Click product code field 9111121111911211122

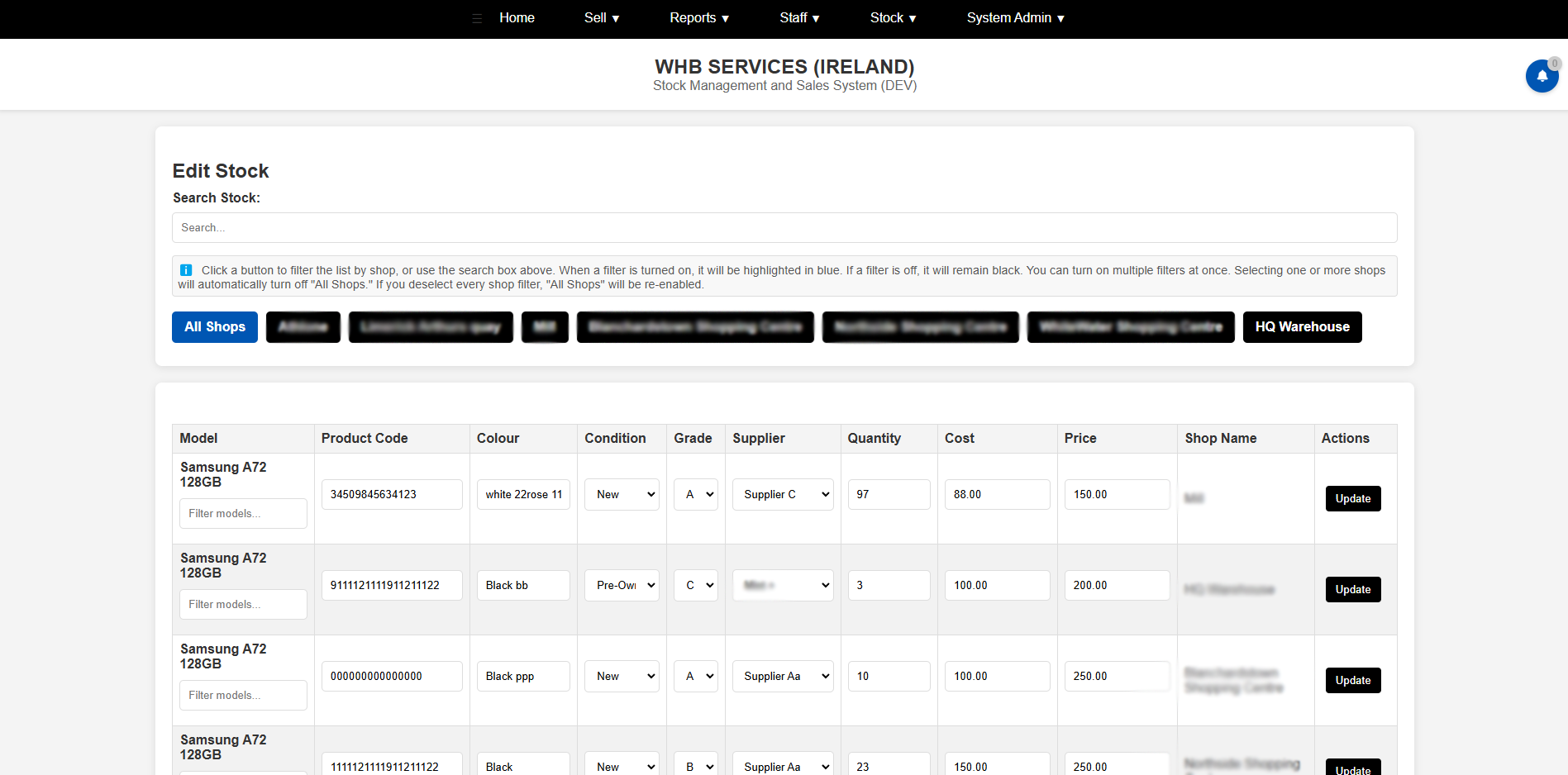pos(392,585)
